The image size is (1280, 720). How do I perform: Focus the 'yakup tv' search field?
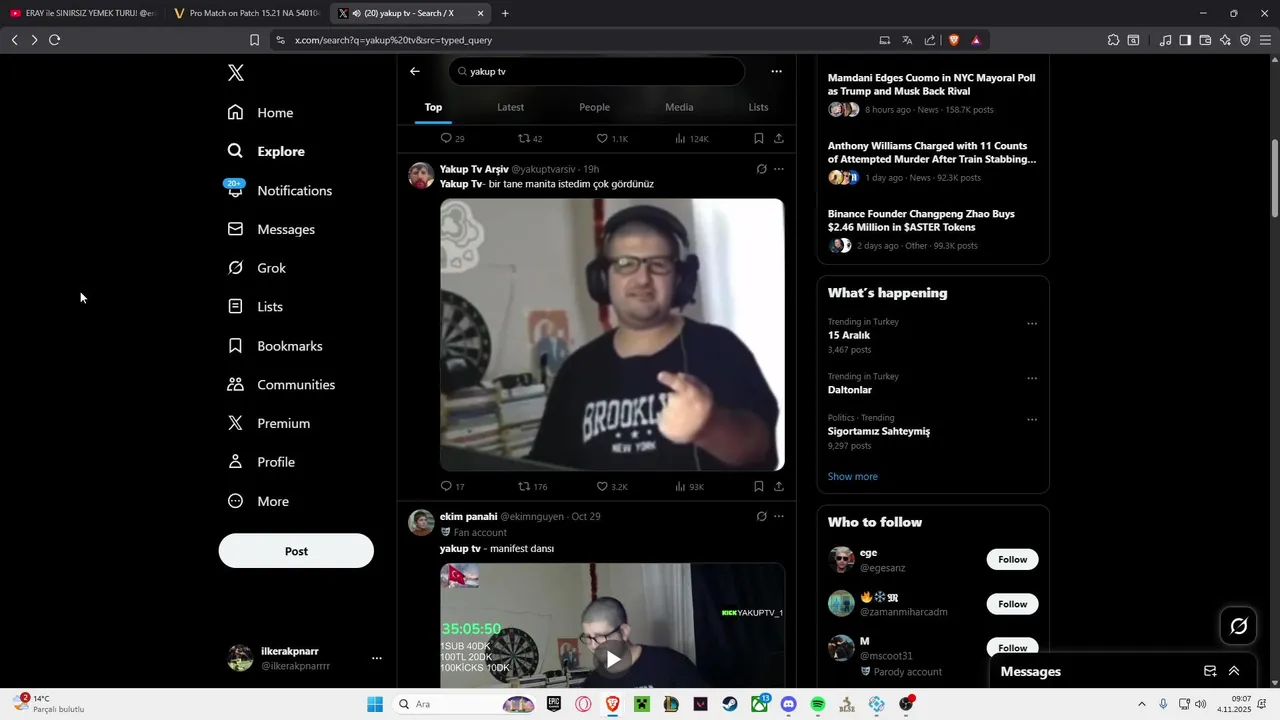click(x=597, y=72)
